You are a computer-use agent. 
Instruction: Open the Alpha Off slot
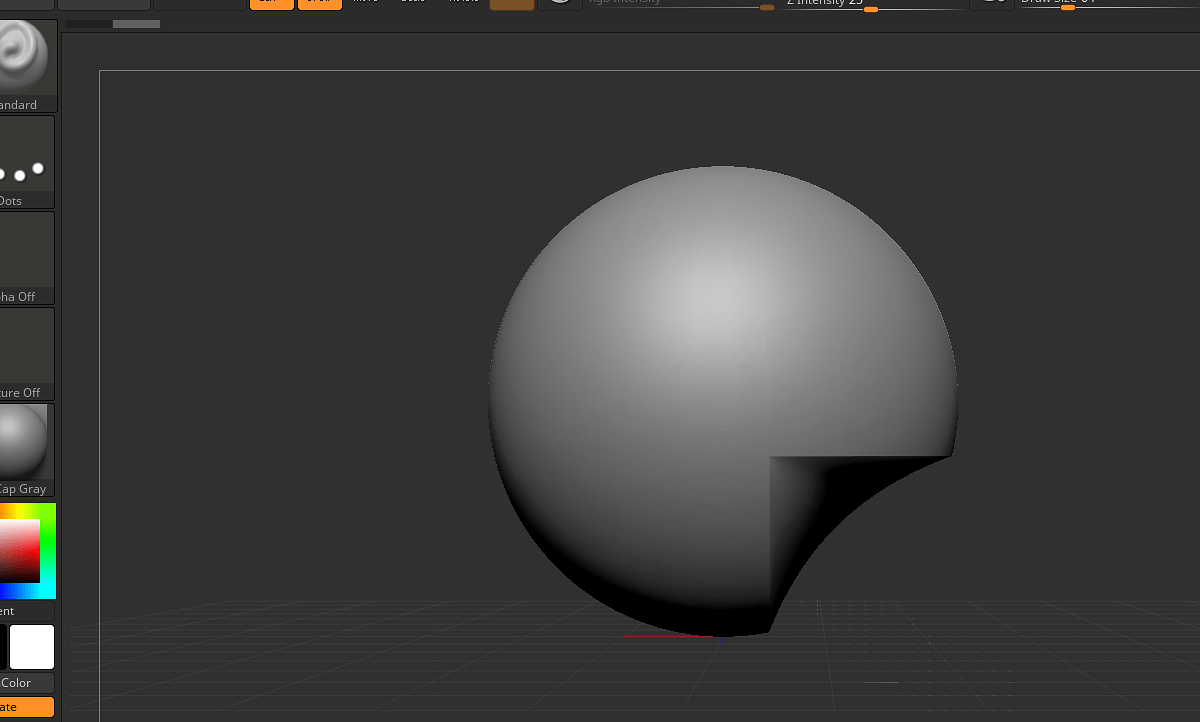[x=26, y=258]
